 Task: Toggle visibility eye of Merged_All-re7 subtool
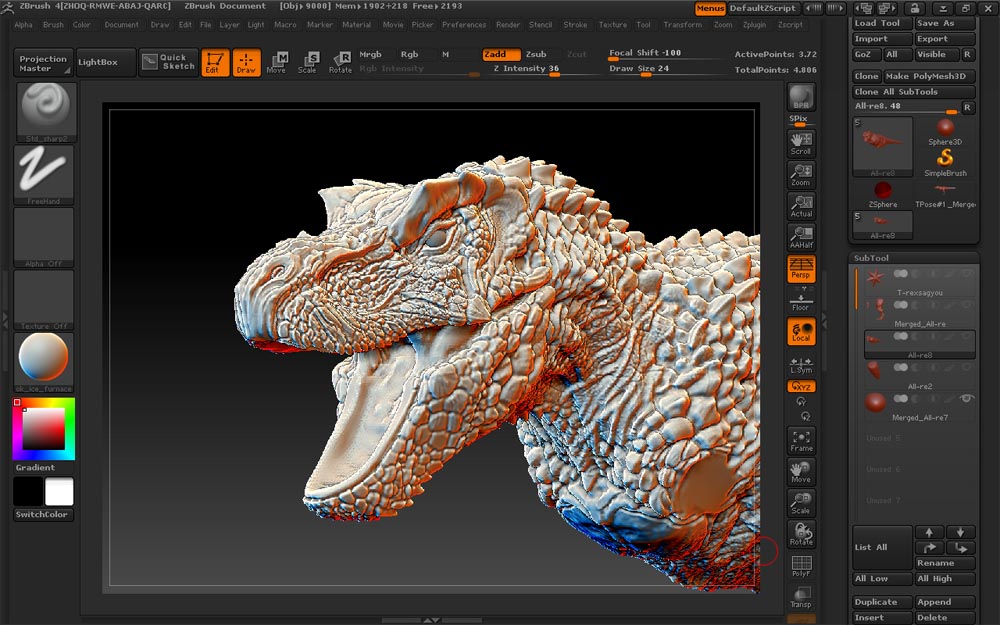tap(967, 399)
